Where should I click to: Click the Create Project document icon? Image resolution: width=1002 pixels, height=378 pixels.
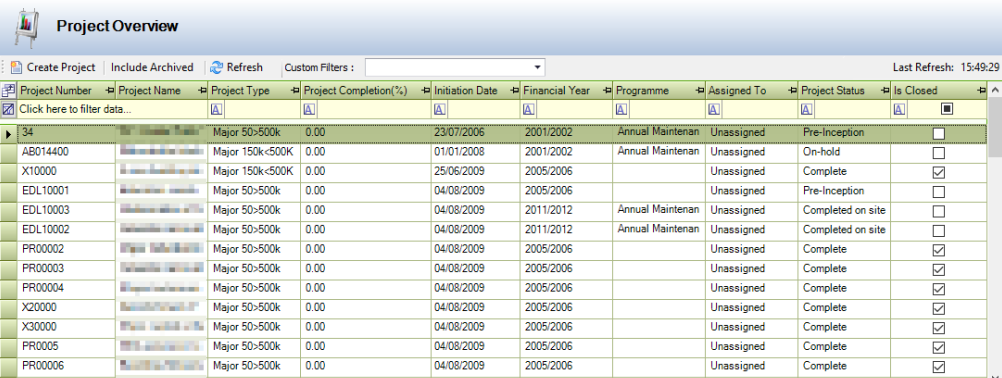17,67
